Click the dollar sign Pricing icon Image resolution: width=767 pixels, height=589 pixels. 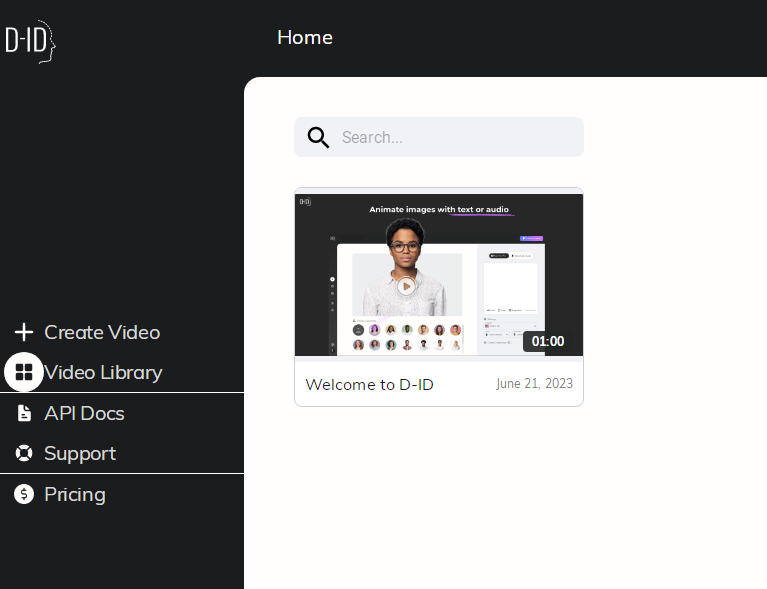(x=24, y=494)
